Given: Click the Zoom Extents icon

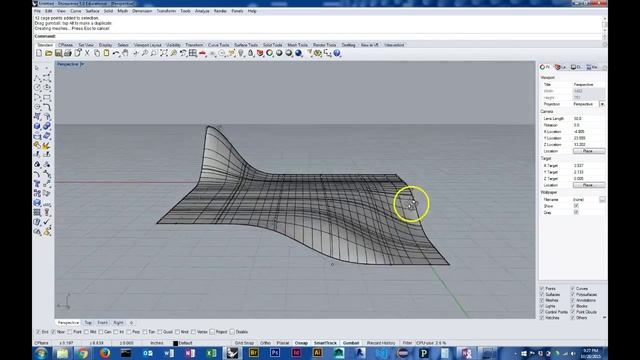Looking at the screenshot, I should coord(164,53).
